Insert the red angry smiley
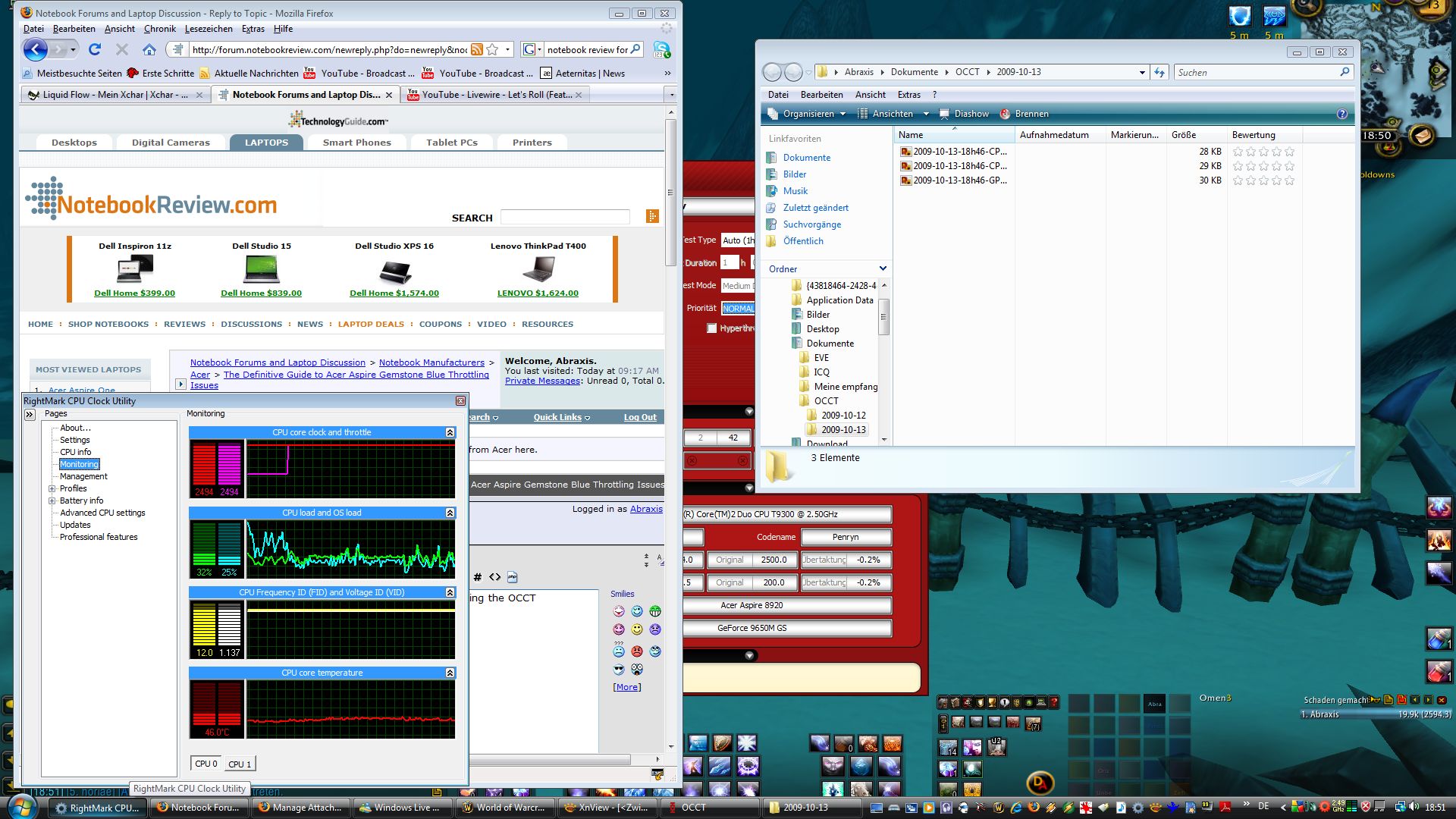This screenshot has width=1456, height=819. coord(637,651)
